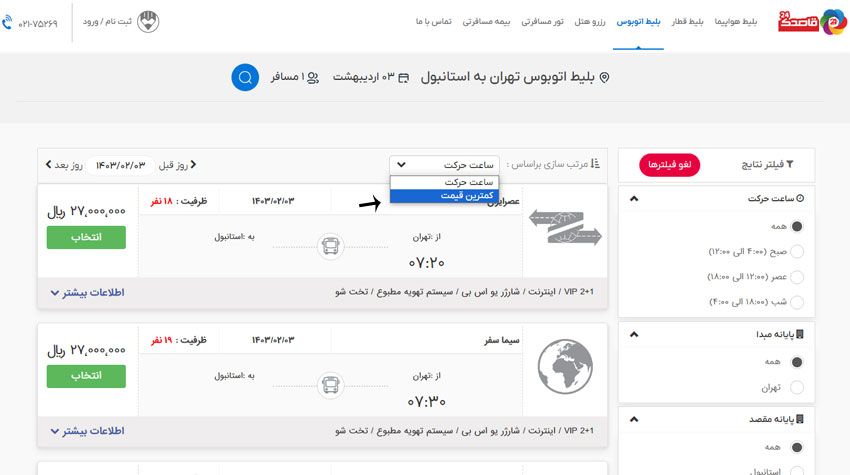Choose ساعت حرکت option in sort list
Screen dimensions: 850x475
[x=444, y=182]
